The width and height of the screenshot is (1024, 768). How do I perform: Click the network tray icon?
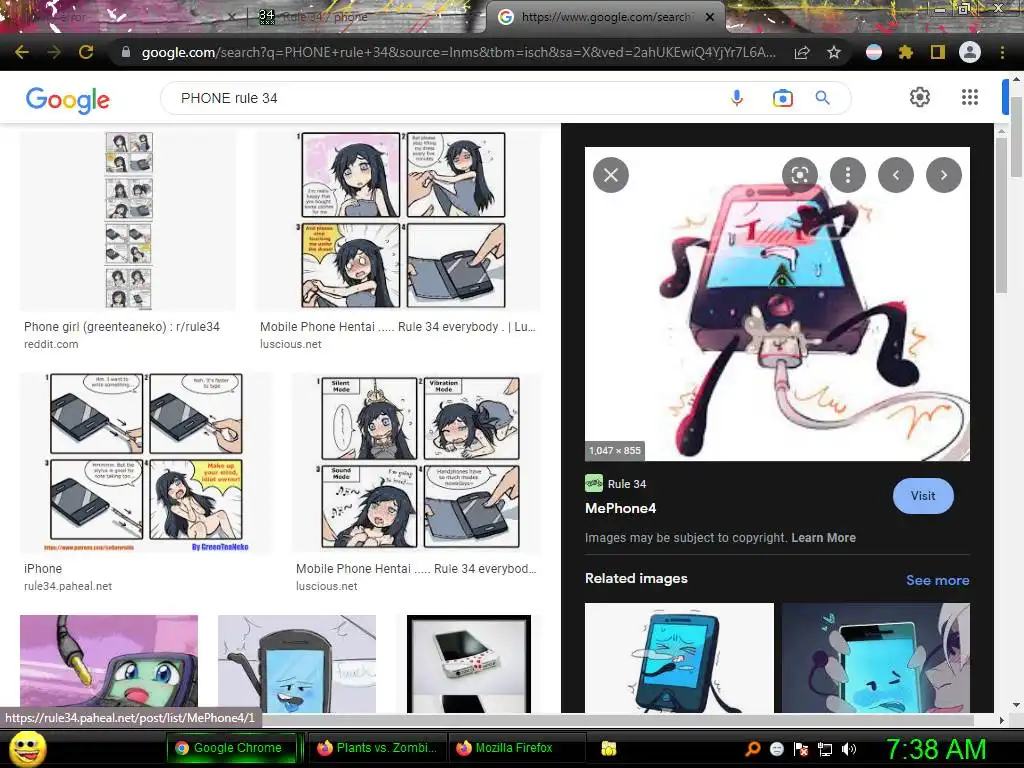pos(825,749)
